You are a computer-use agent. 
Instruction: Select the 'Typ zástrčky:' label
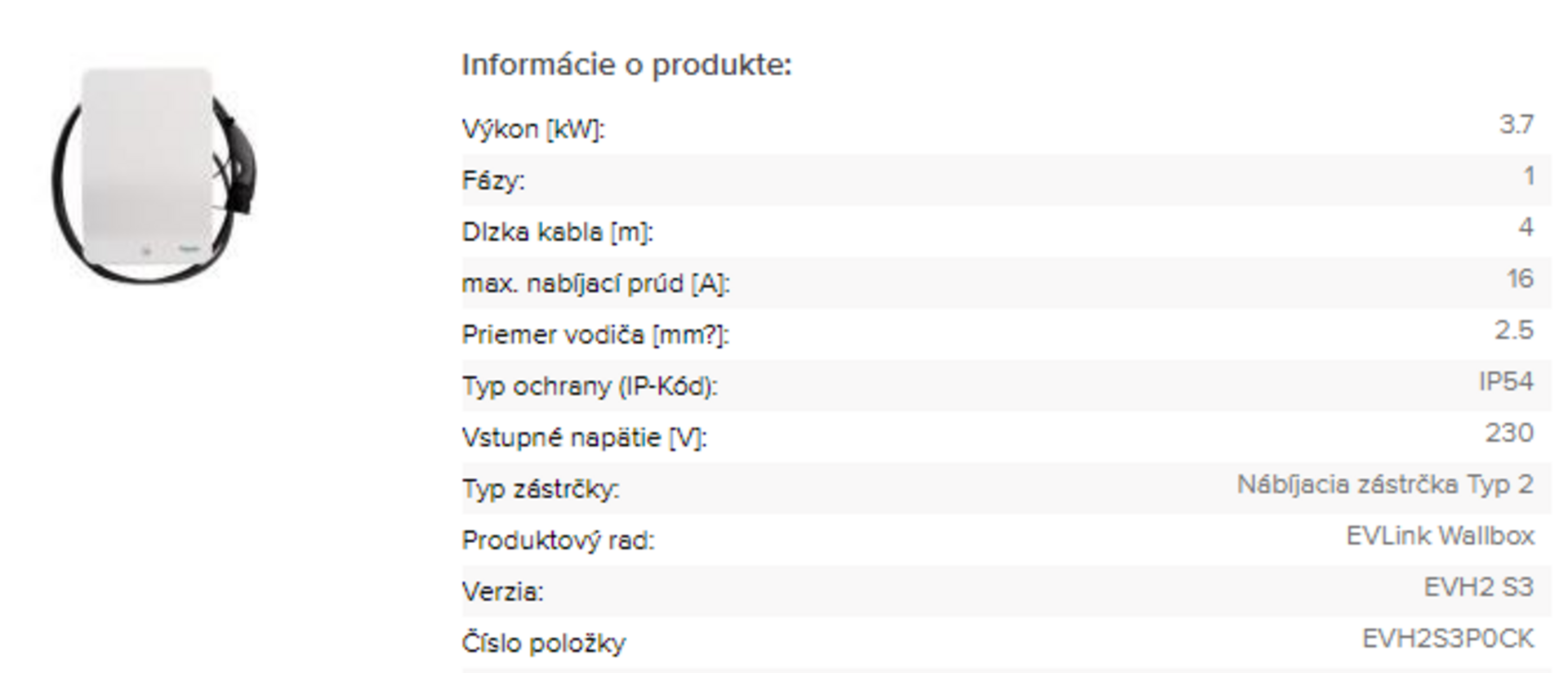[x=541, y=489]
